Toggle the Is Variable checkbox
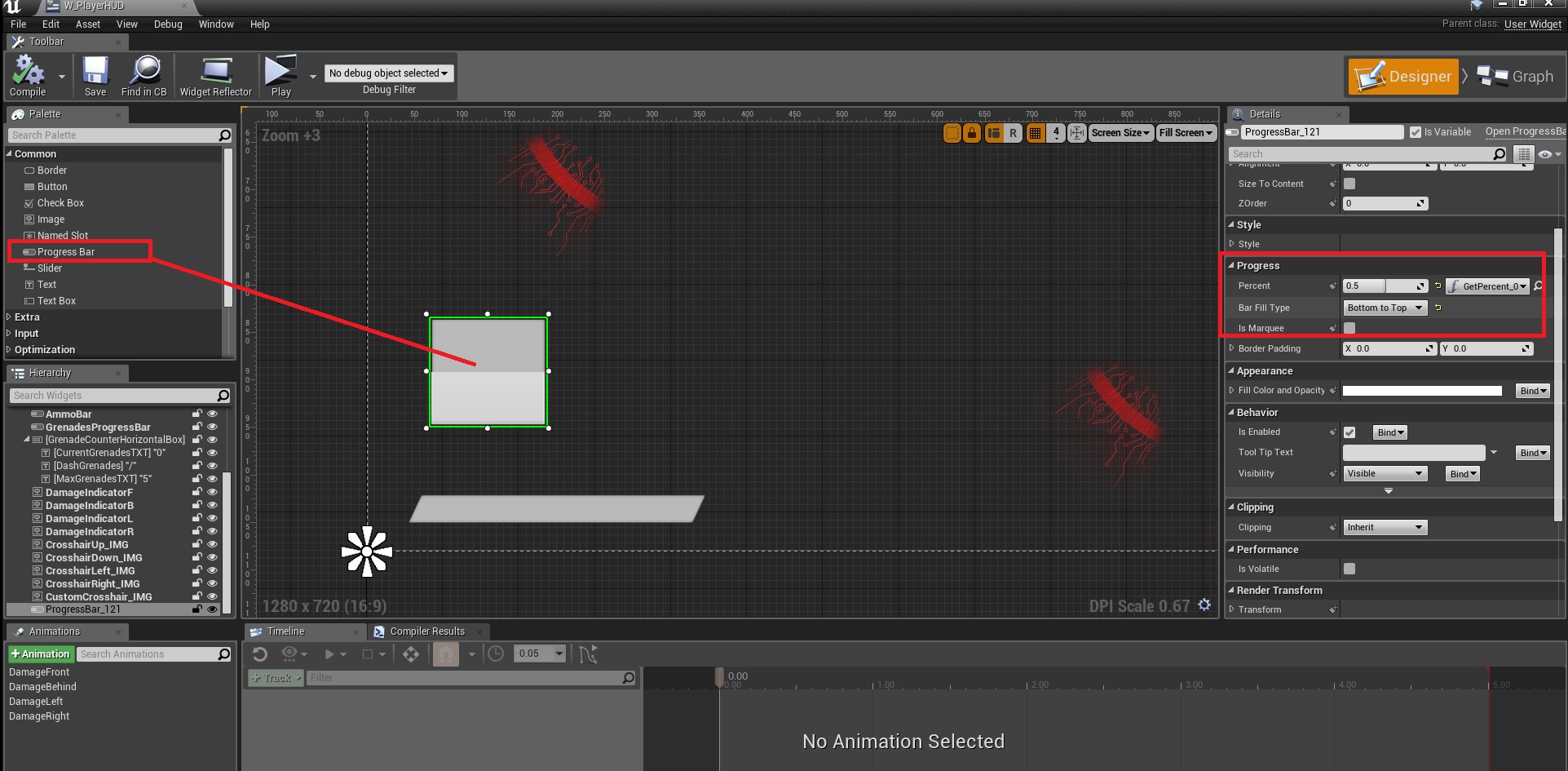Image resolution: width=1568 pixels, height=771 pixels. (x=1416, y=132)
